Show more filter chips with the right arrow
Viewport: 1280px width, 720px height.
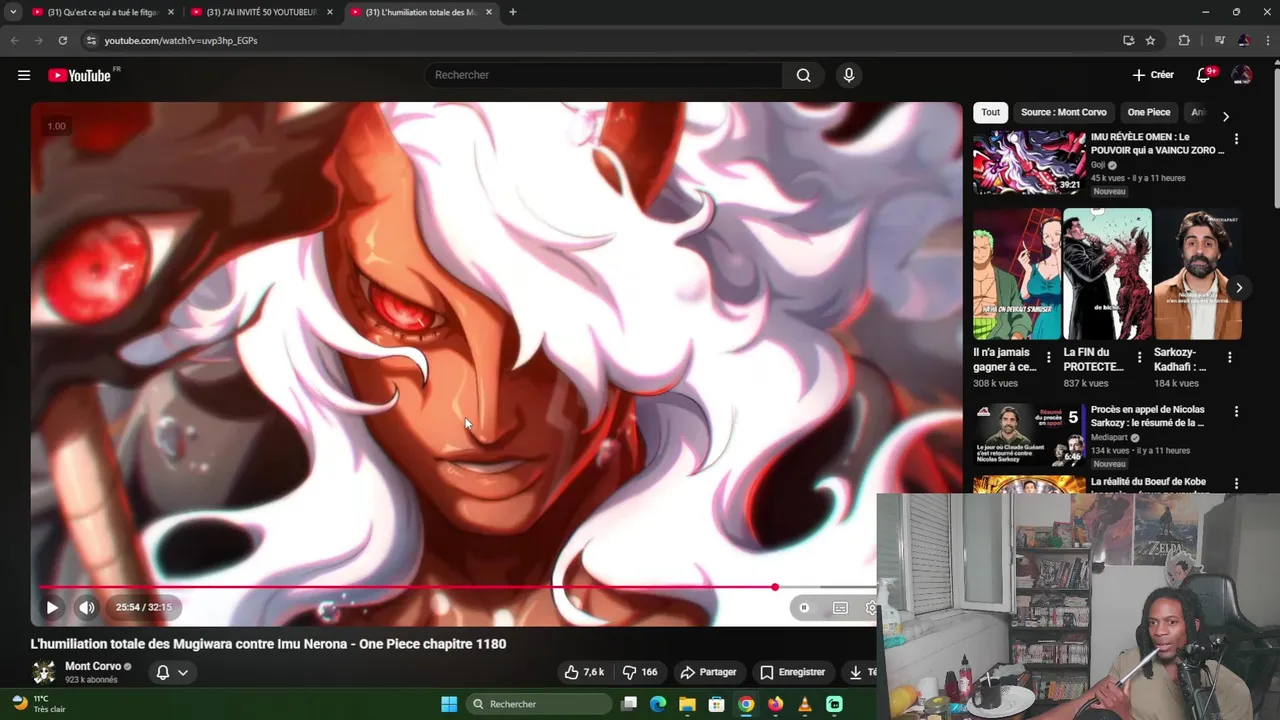click(x=1226, y=116)
